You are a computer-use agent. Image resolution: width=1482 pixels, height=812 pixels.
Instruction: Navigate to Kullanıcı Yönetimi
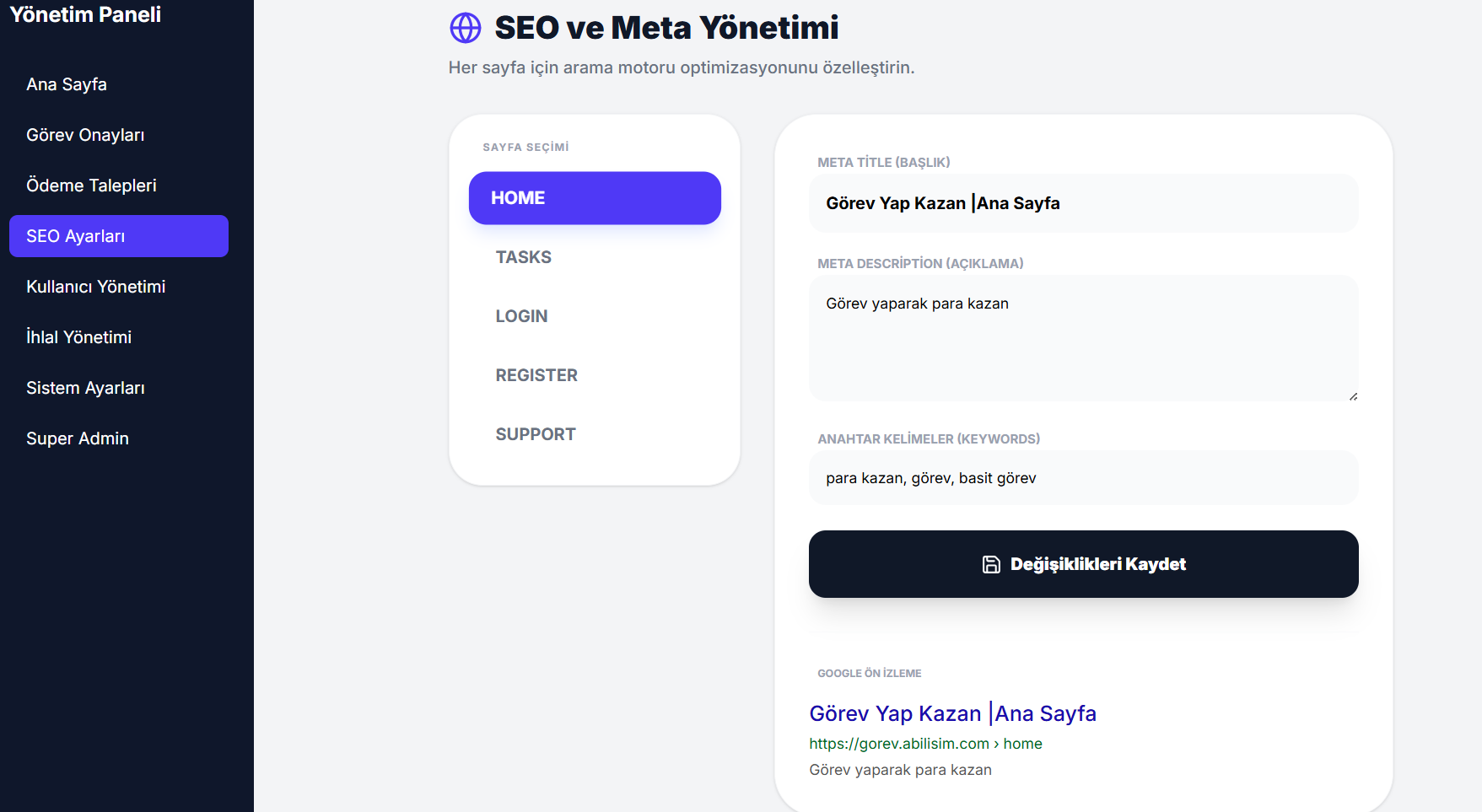coord(95,287)
